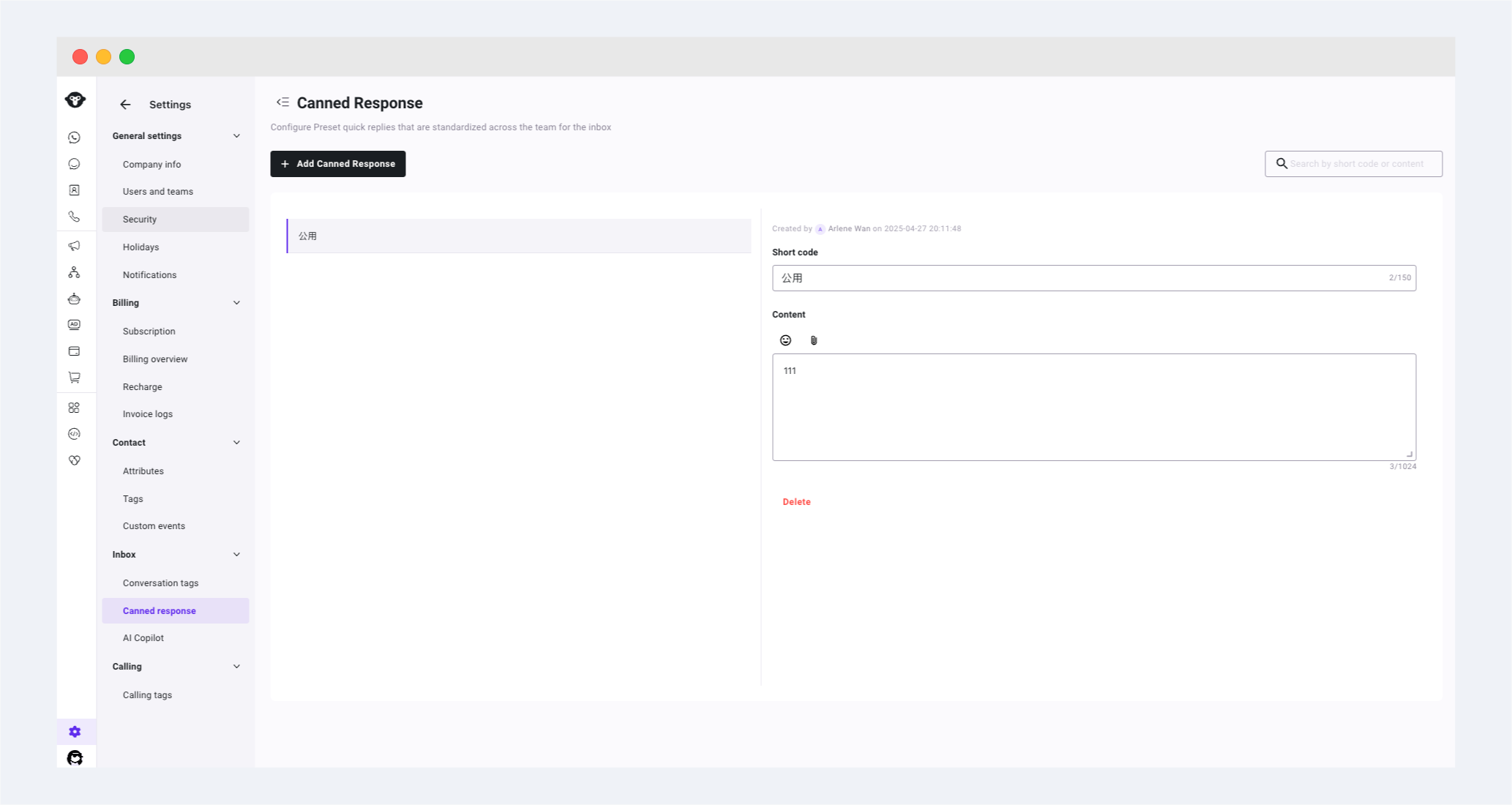Viewport: 1512px width, 805px height.
Task: Click the contacts book sidebar icon
Action: click(74, 190)
